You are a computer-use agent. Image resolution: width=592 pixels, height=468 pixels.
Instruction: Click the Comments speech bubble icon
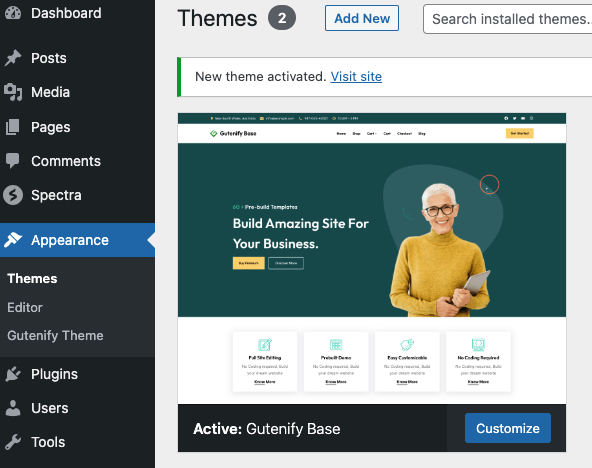13,161
